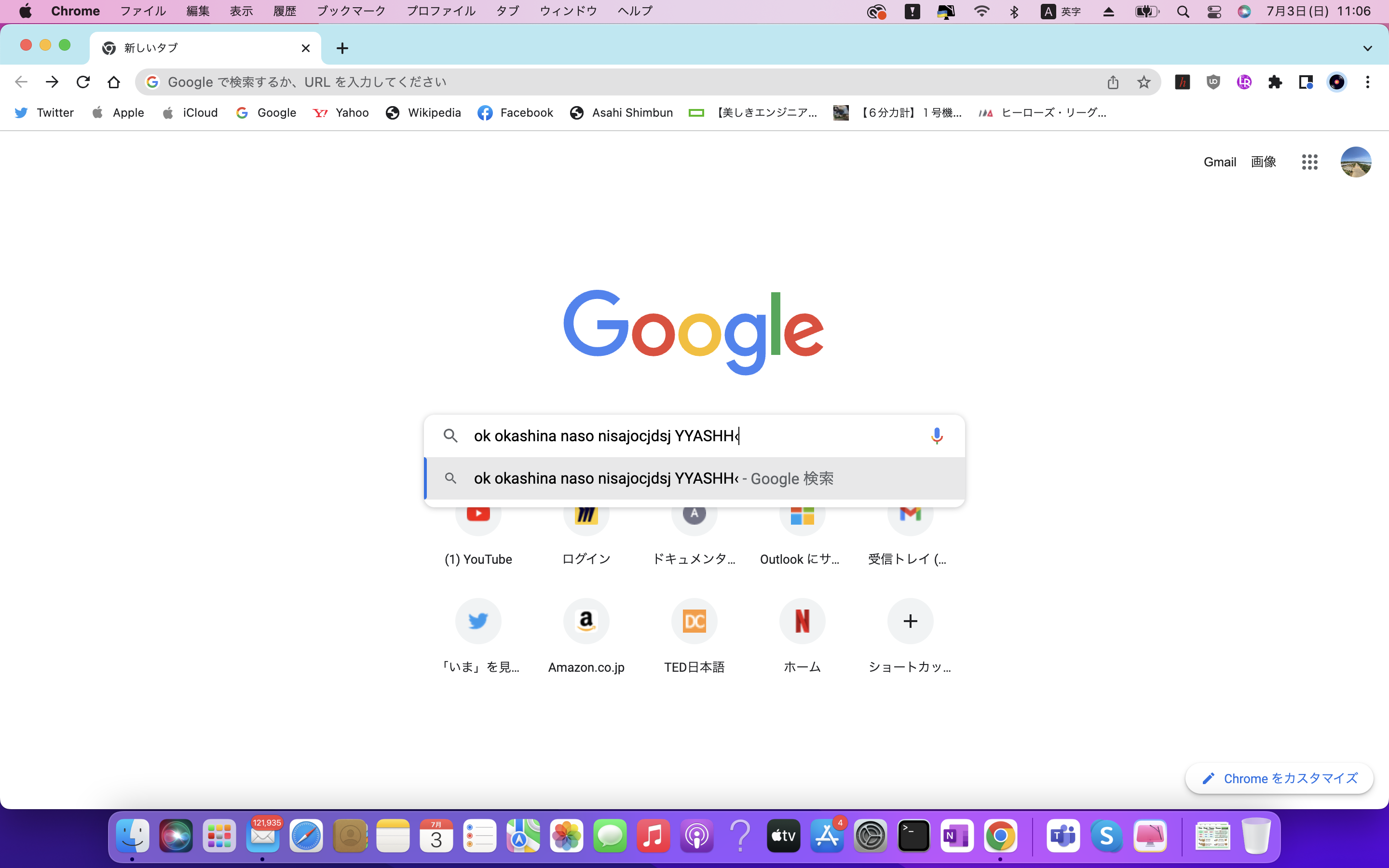Expand the tab search chevron
1389x868 pixels.
pyautogui.click(x=1367, y=48)
